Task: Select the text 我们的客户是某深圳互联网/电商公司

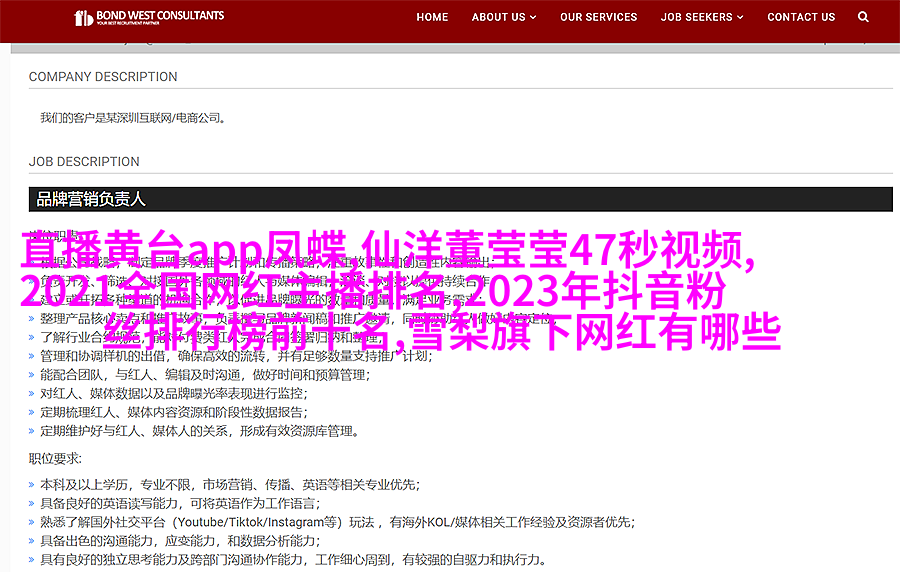Action: pos(133,118)
